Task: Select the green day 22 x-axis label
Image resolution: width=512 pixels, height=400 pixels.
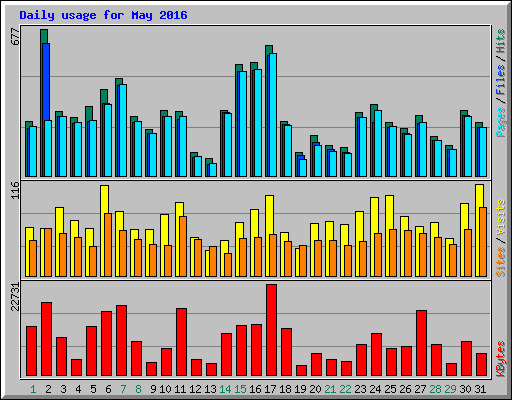Action: pos(345,389)
